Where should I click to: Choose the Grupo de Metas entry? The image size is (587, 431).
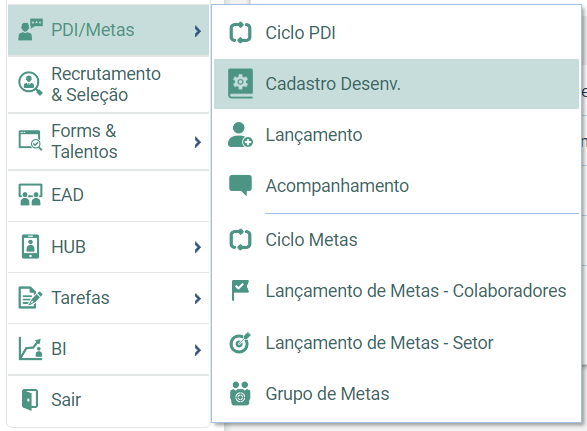coord(396,394)
